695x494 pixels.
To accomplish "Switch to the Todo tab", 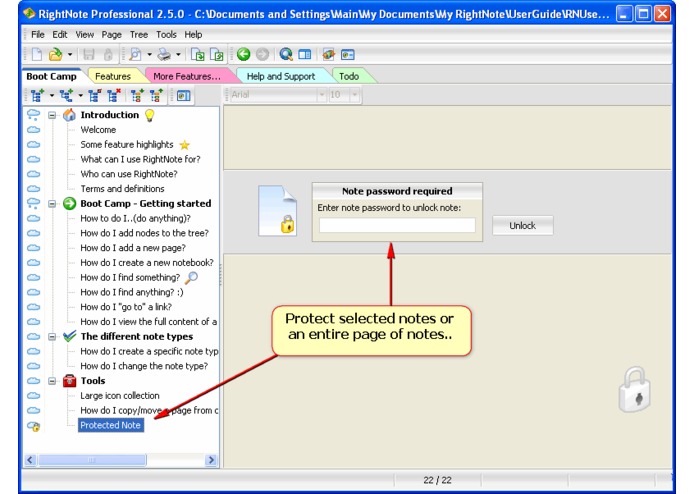I will (349, 76).
